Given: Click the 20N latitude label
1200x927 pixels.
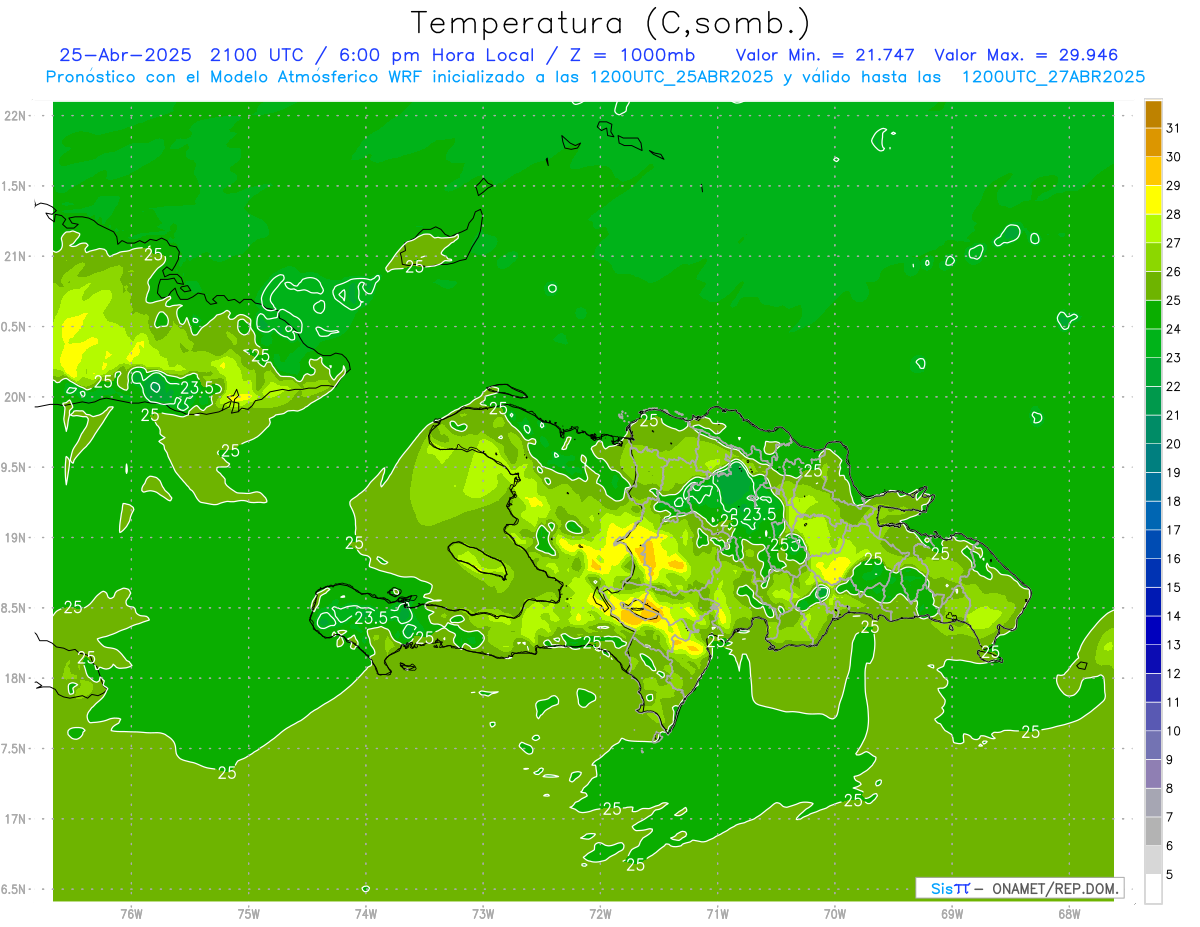Looking at the screenshot, I should point(16,397).
